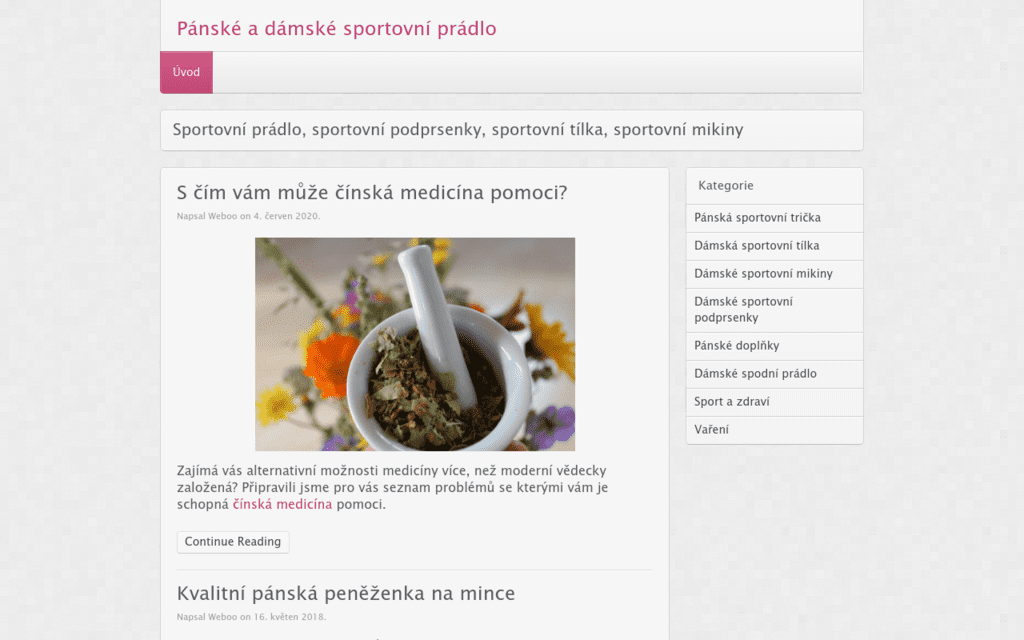Select category Pánská sportovní trička
Screen dimensions: 1024x640
(757, 218)
